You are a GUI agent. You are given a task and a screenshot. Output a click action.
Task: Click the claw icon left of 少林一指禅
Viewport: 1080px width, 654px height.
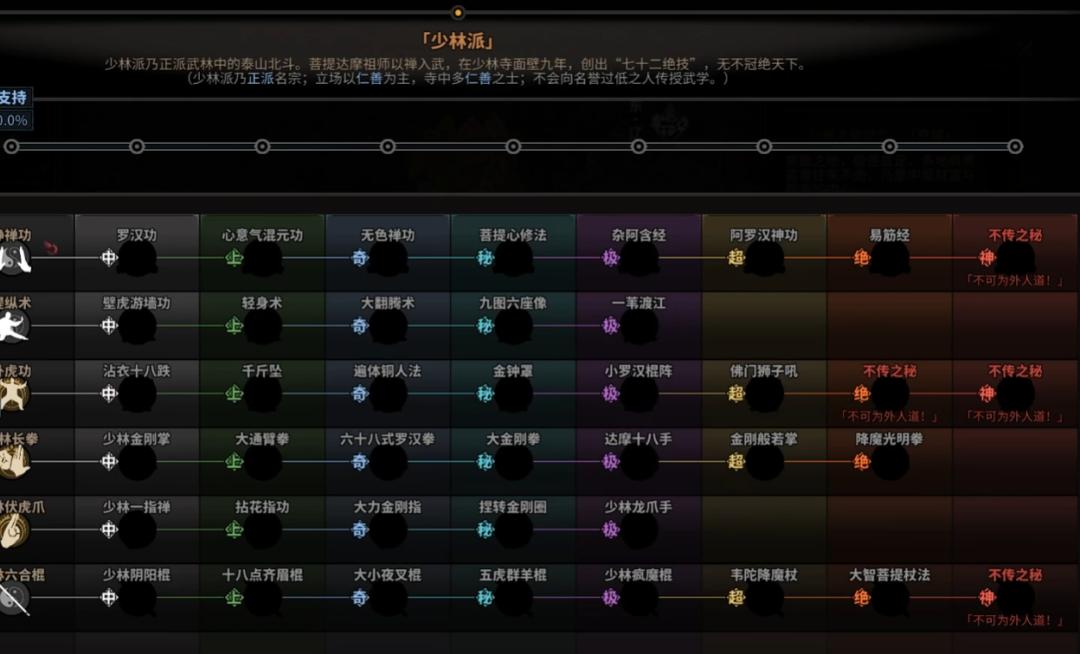[14, 530]
